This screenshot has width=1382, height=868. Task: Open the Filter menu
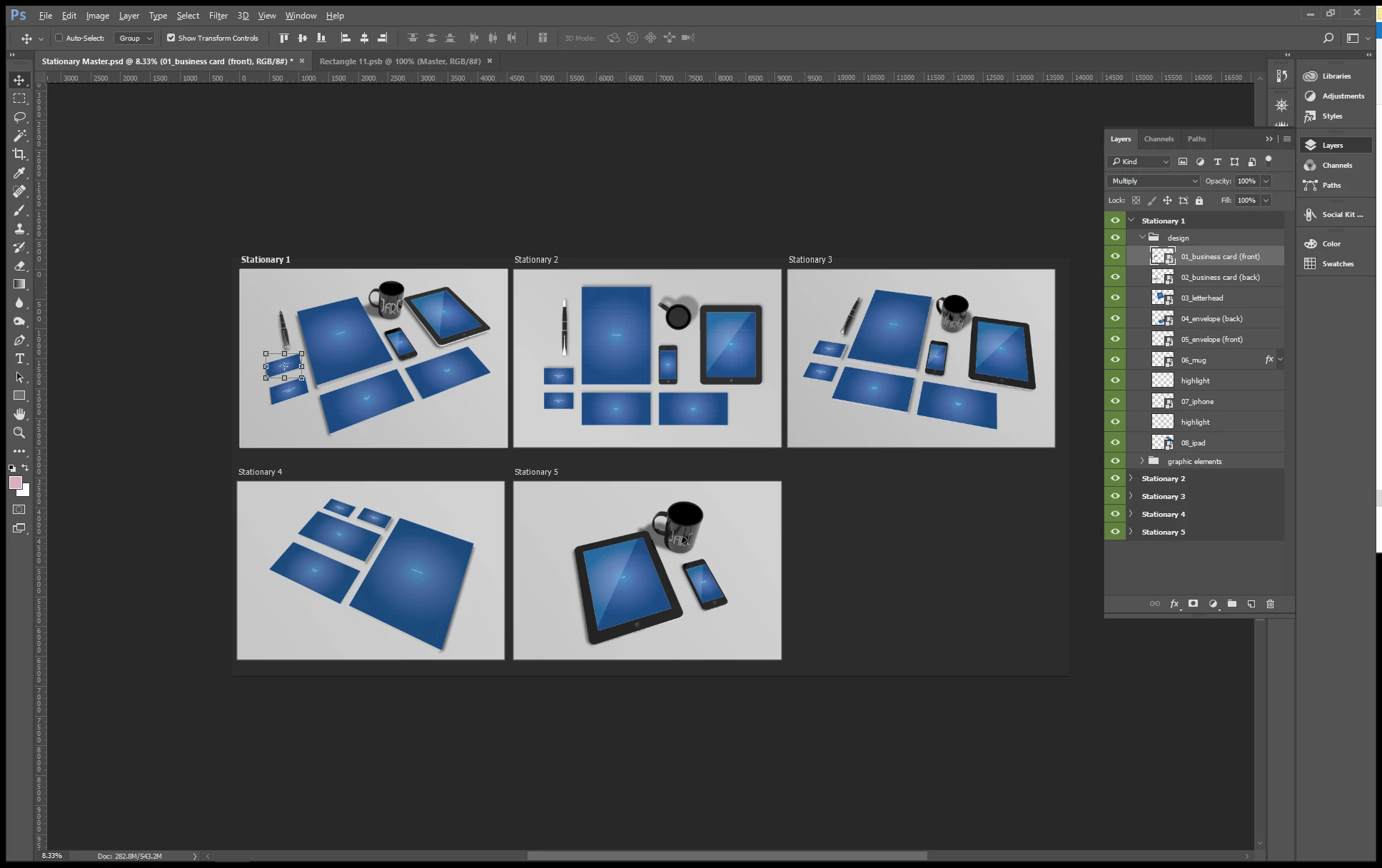pos(218,15)
